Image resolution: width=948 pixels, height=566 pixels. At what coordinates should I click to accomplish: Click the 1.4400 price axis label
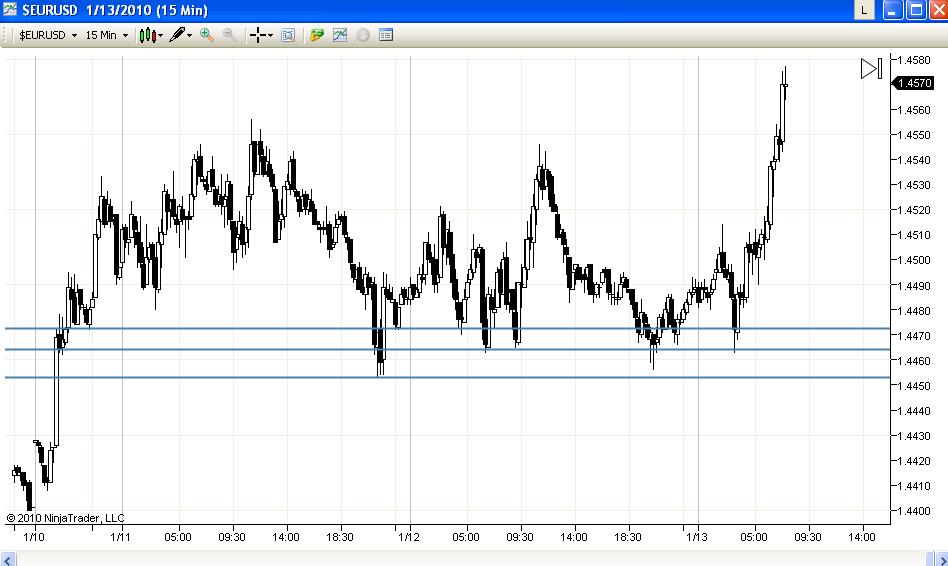pos(914,510)
